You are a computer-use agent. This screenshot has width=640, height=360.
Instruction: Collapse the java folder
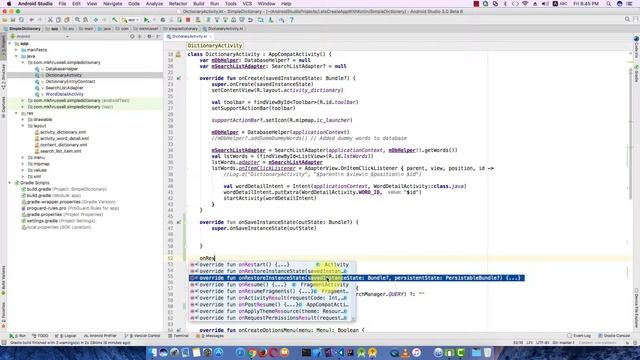tap(16, 56)
